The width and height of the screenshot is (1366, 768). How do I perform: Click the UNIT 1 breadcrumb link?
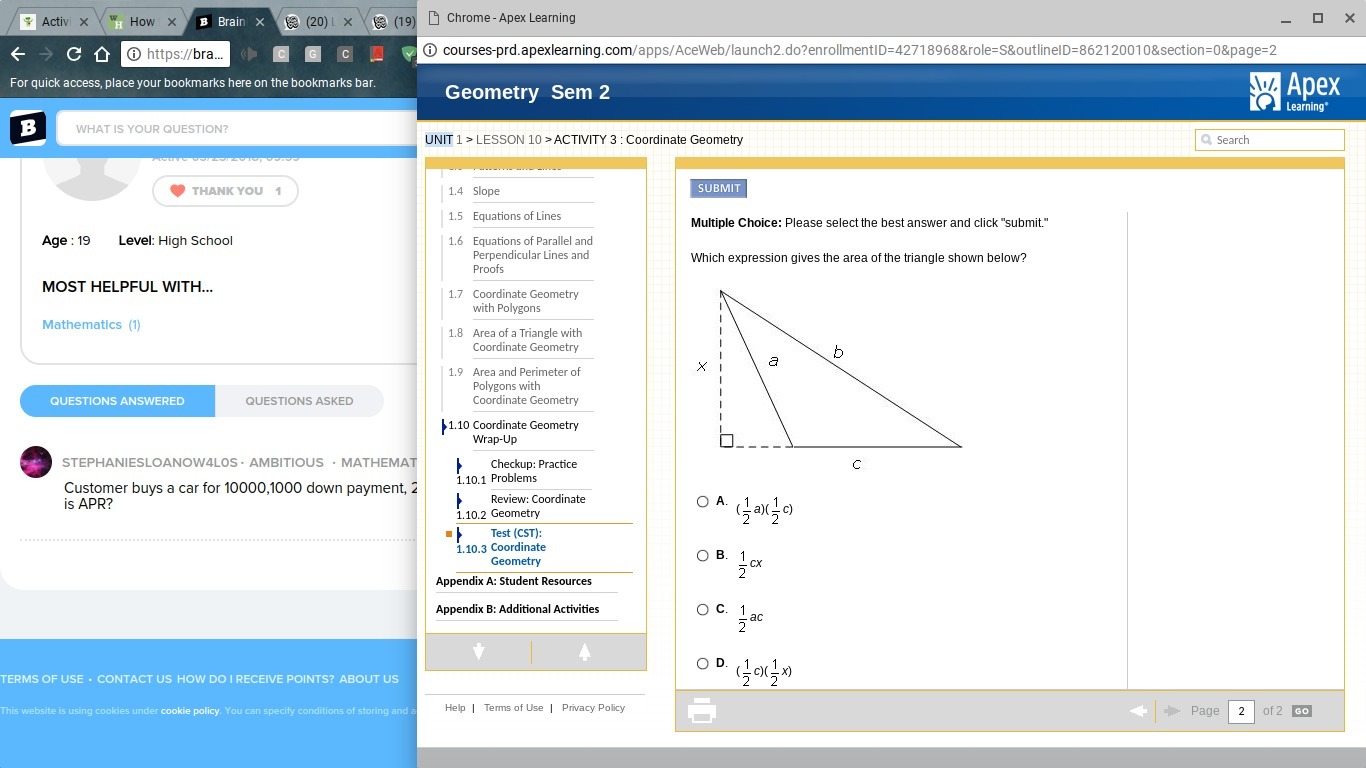click(x=443, y=140)
